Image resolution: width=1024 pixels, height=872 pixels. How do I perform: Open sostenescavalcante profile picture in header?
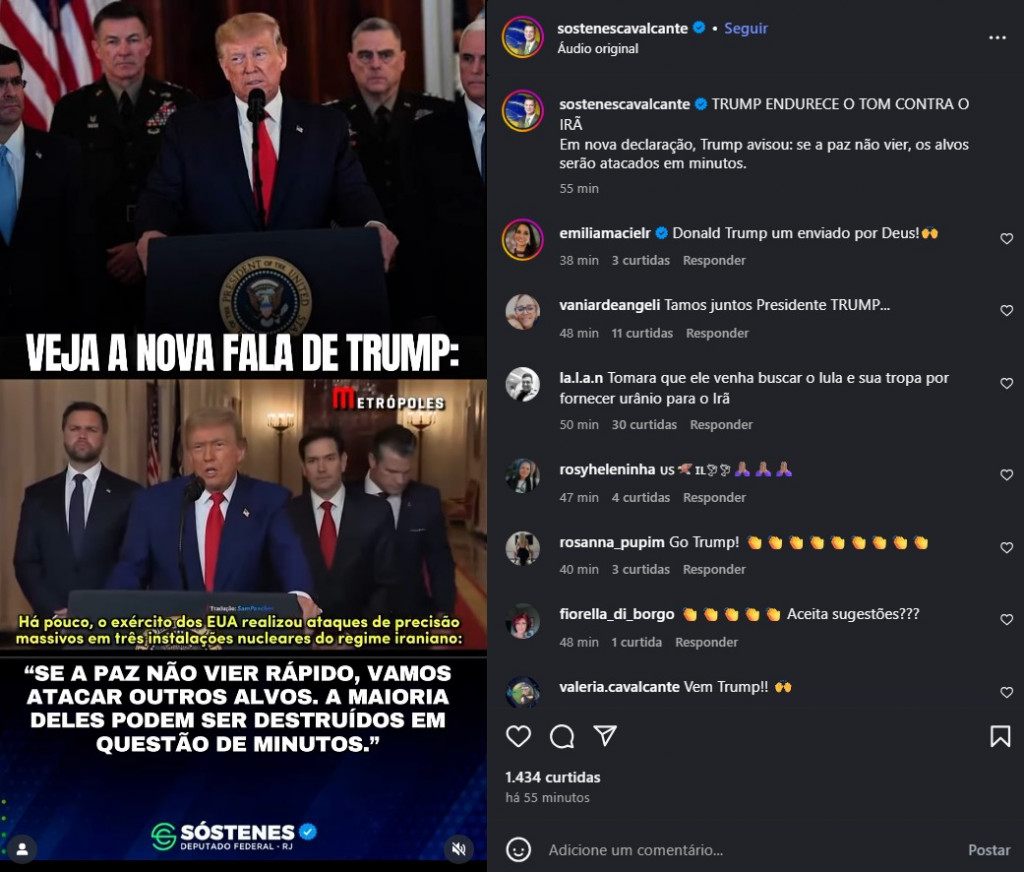click(522, 37)
